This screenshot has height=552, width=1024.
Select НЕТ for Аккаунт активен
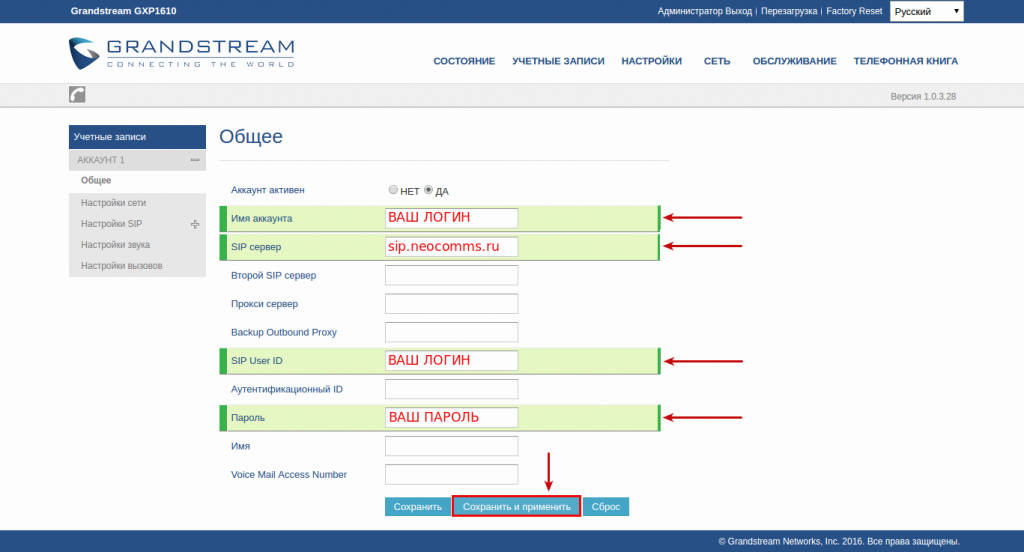[393, 190]
